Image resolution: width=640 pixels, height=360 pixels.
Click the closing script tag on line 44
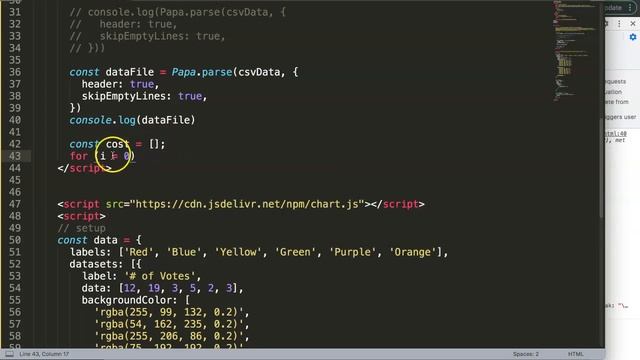(x=84, y=168)
